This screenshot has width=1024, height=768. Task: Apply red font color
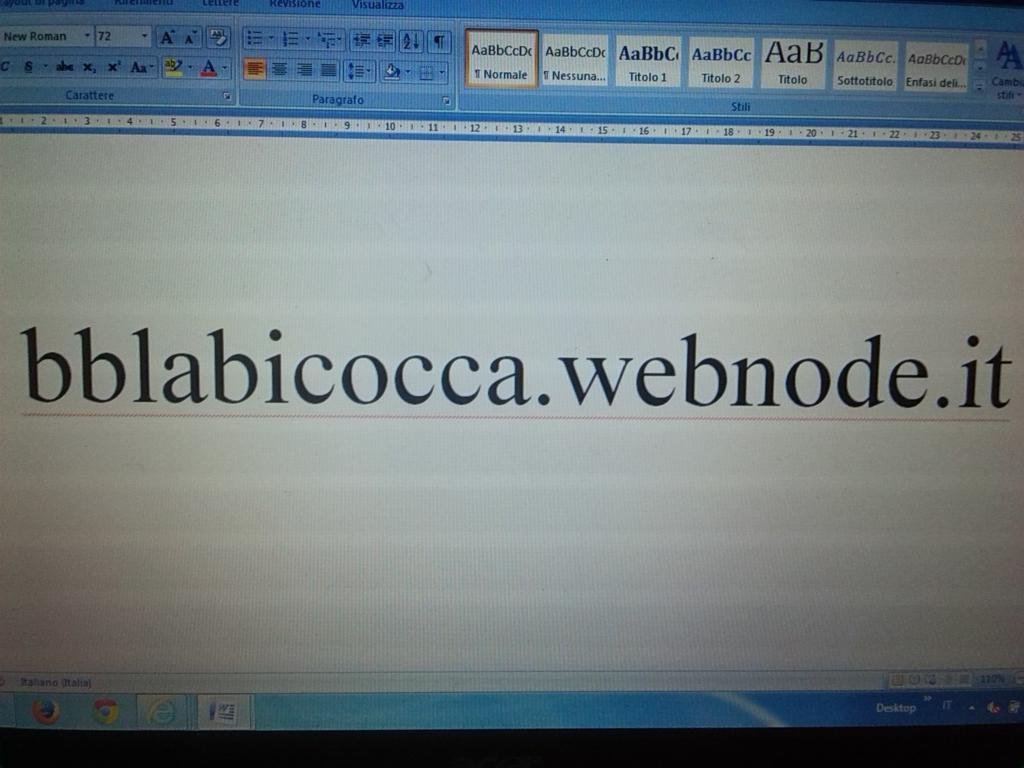tap(208, 68)
